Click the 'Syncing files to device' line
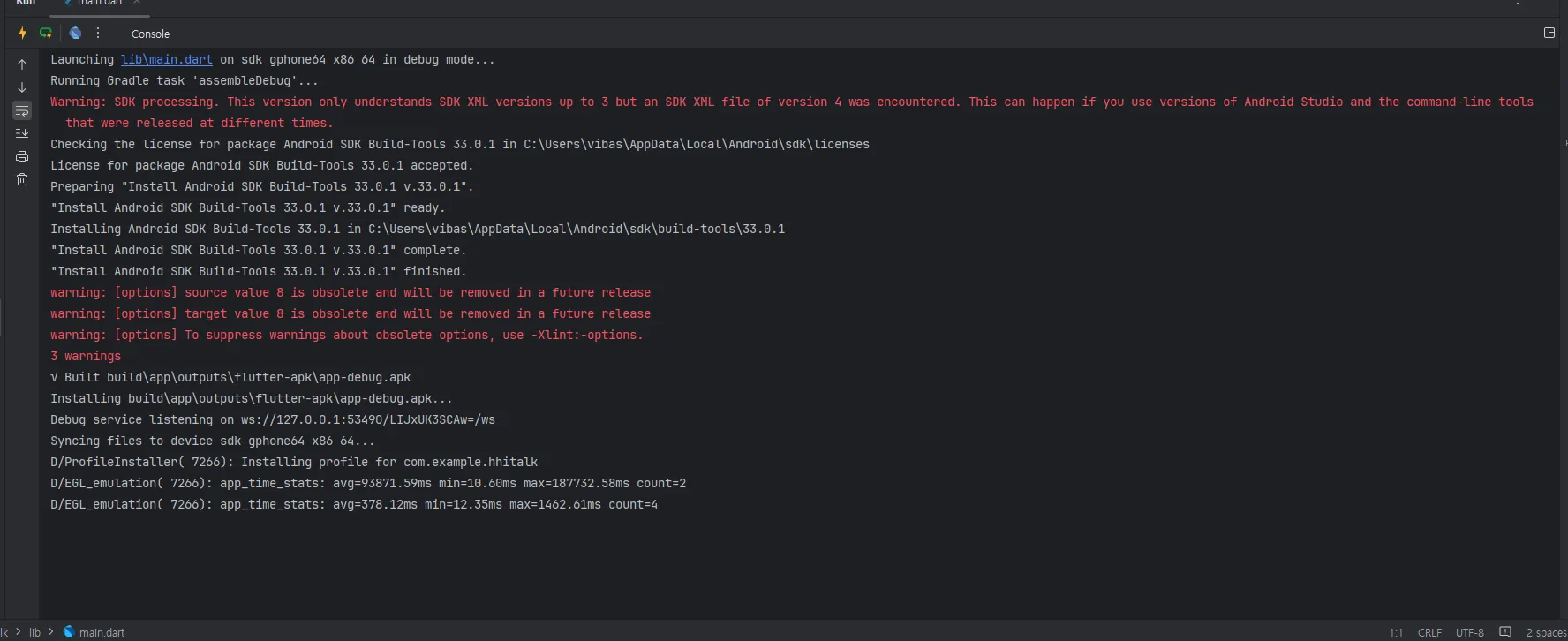Screen dimensions: 1568x641 point(213,441)
